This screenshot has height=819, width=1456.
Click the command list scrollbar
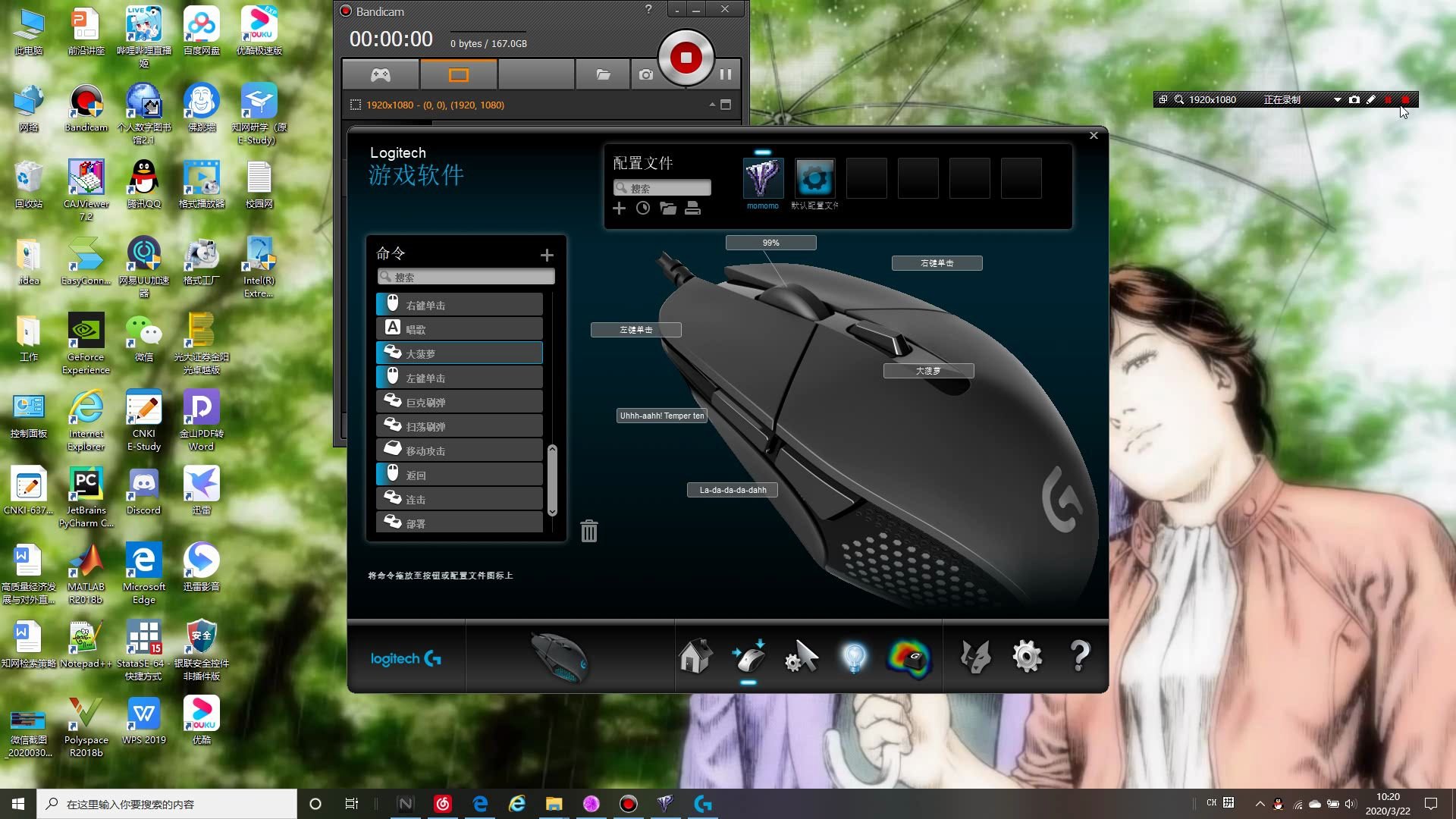[552, 479]
